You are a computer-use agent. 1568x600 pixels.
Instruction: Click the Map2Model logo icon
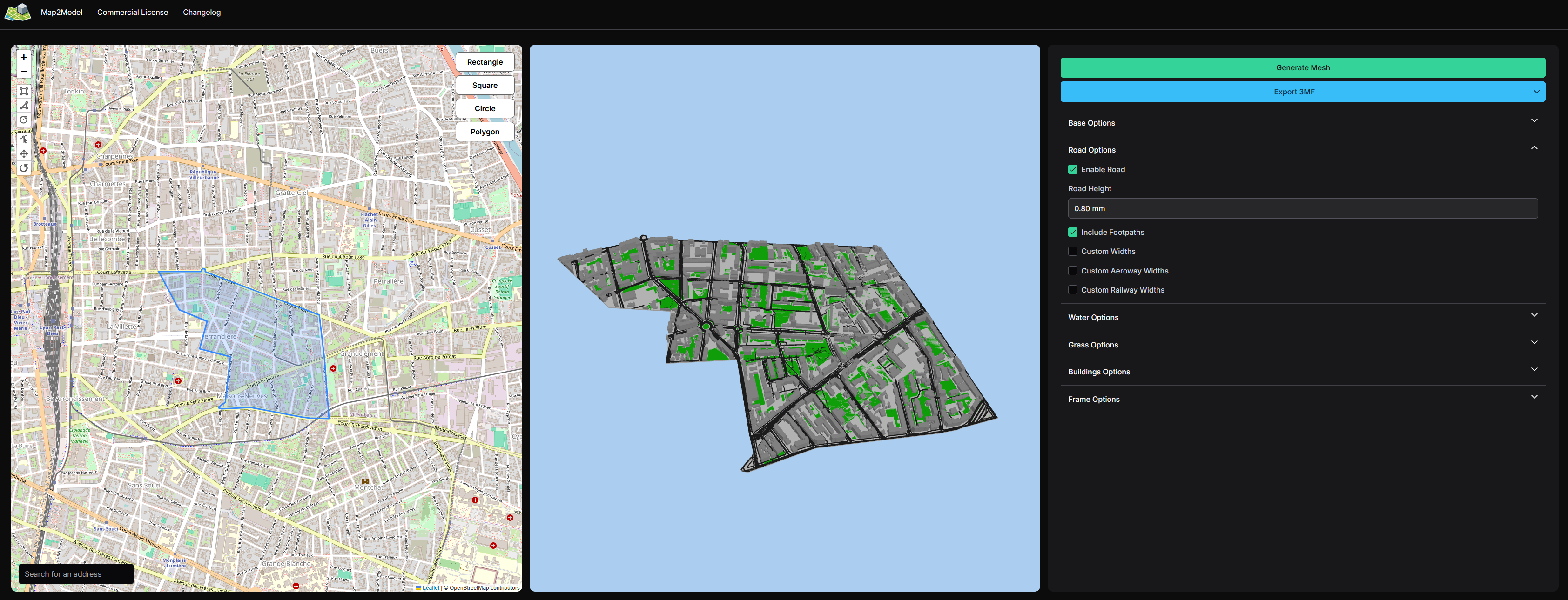point(18,12)
